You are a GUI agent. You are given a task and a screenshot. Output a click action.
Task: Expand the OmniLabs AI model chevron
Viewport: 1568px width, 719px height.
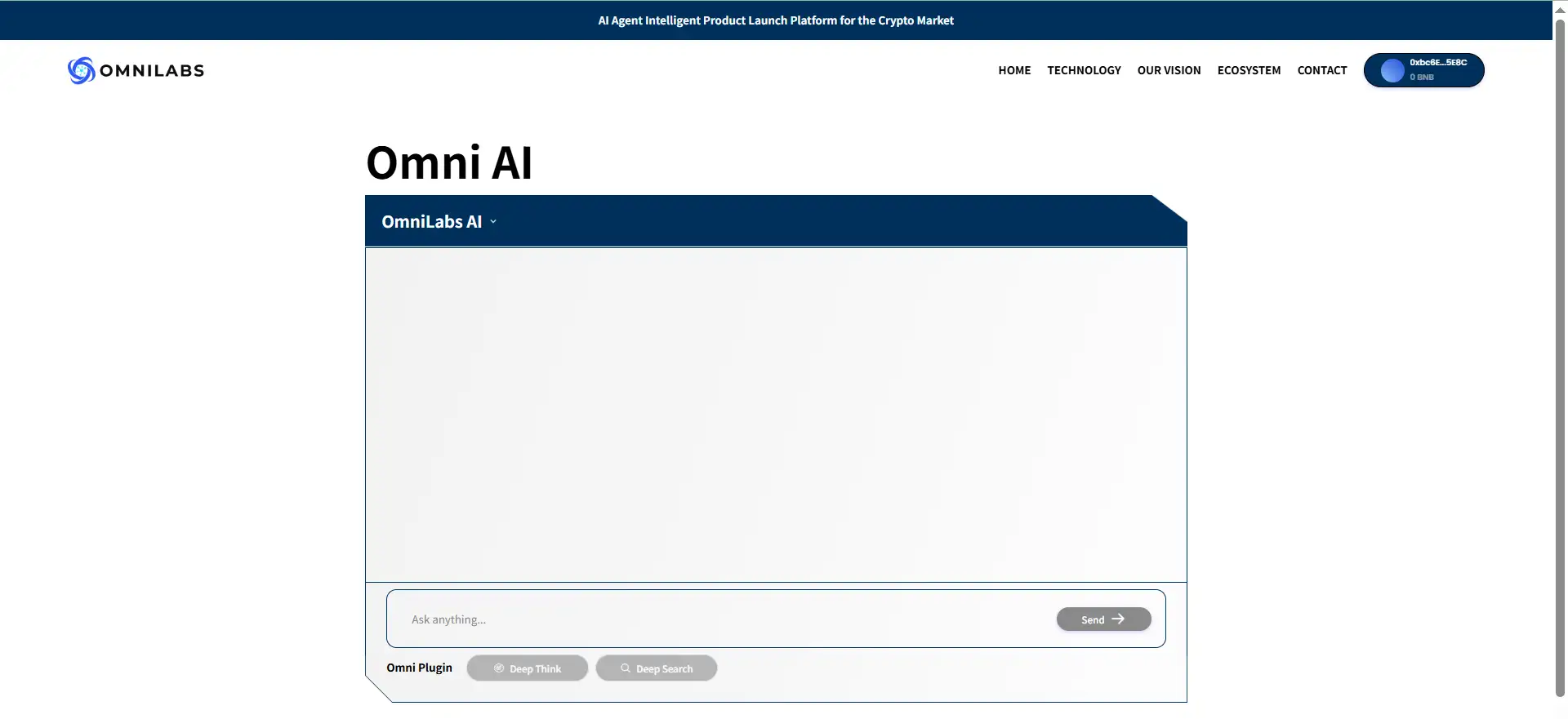point(493,222)
